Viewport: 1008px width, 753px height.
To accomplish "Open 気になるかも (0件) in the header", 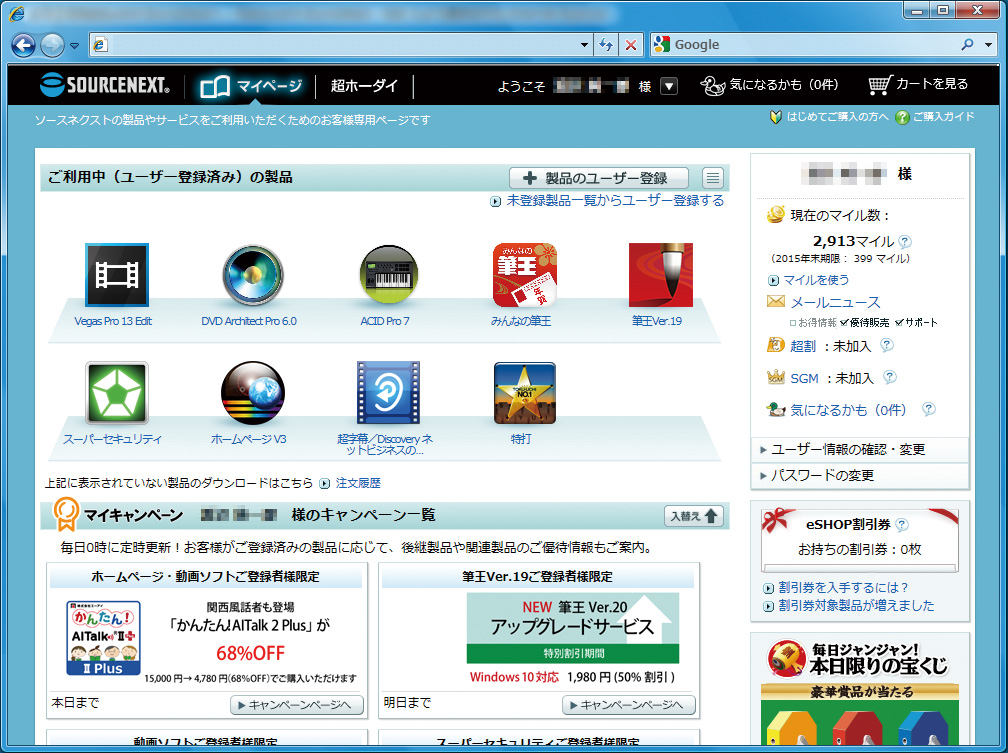I will [x=770, y=85].
